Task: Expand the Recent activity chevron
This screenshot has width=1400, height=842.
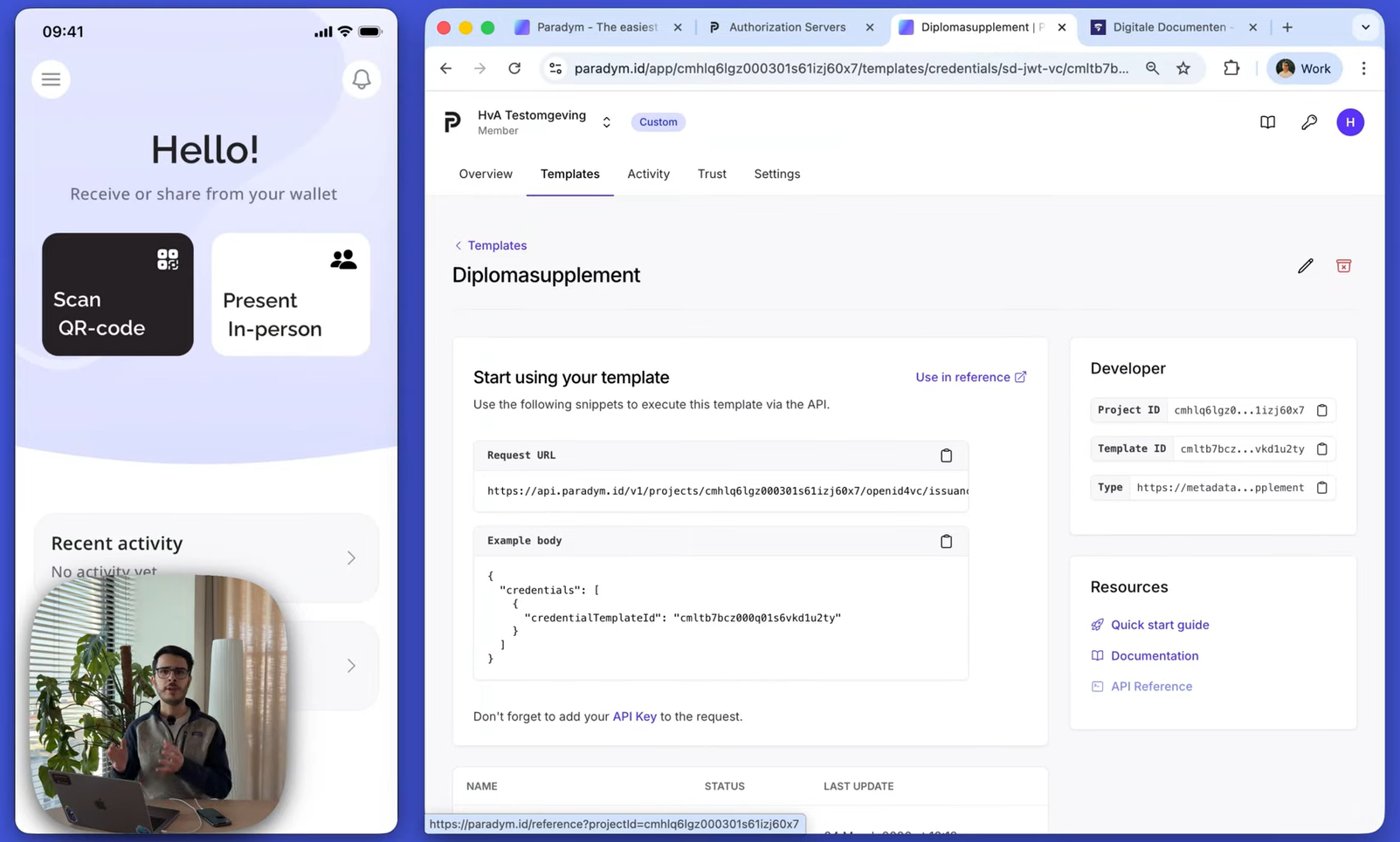Action: pos(351,558)
